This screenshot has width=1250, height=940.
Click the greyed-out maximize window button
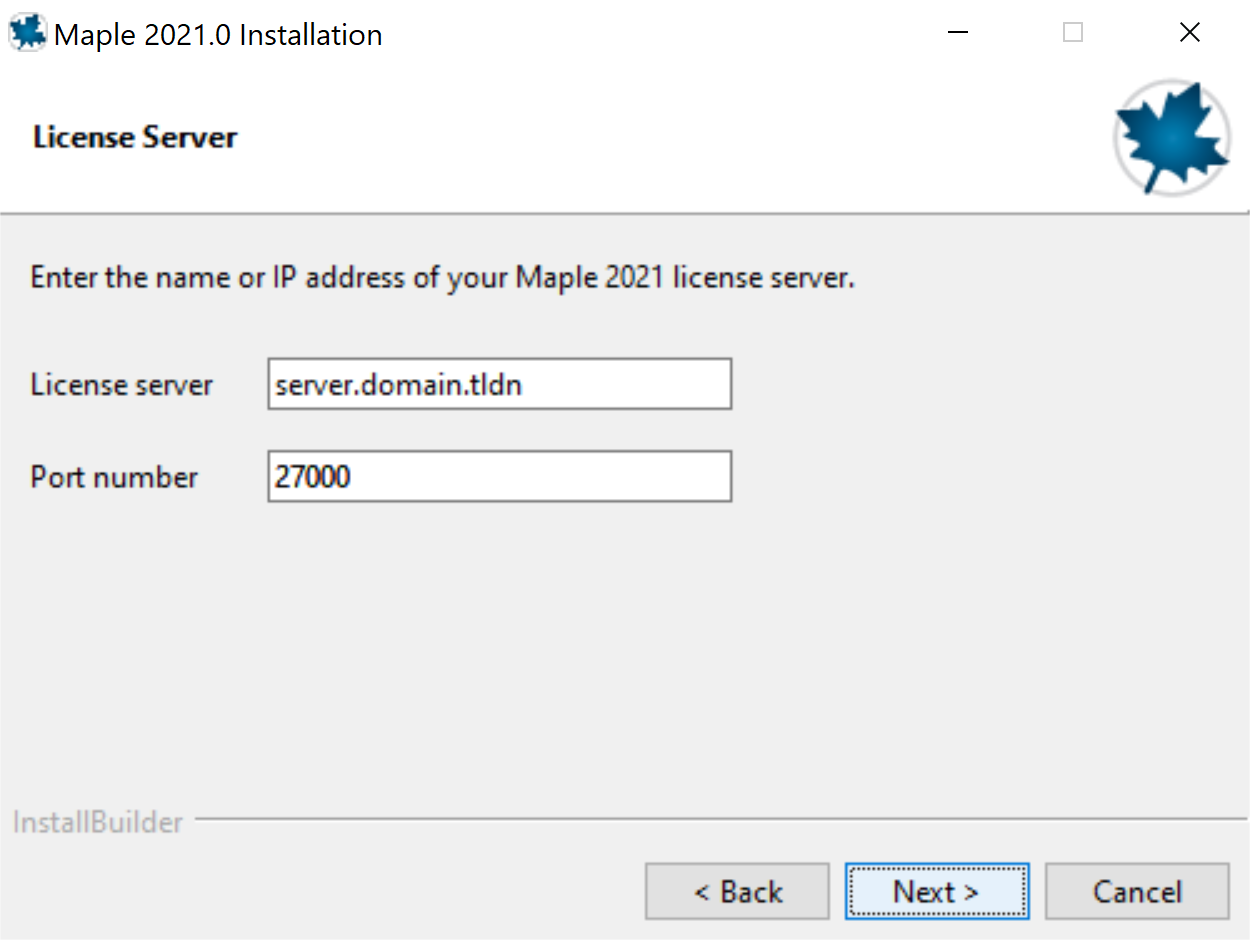point(1073,33)
